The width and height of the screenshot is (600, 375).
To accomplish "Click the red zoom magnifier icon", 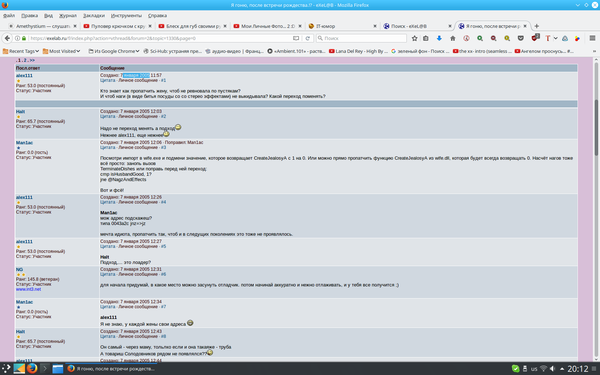I will point(494,38).
